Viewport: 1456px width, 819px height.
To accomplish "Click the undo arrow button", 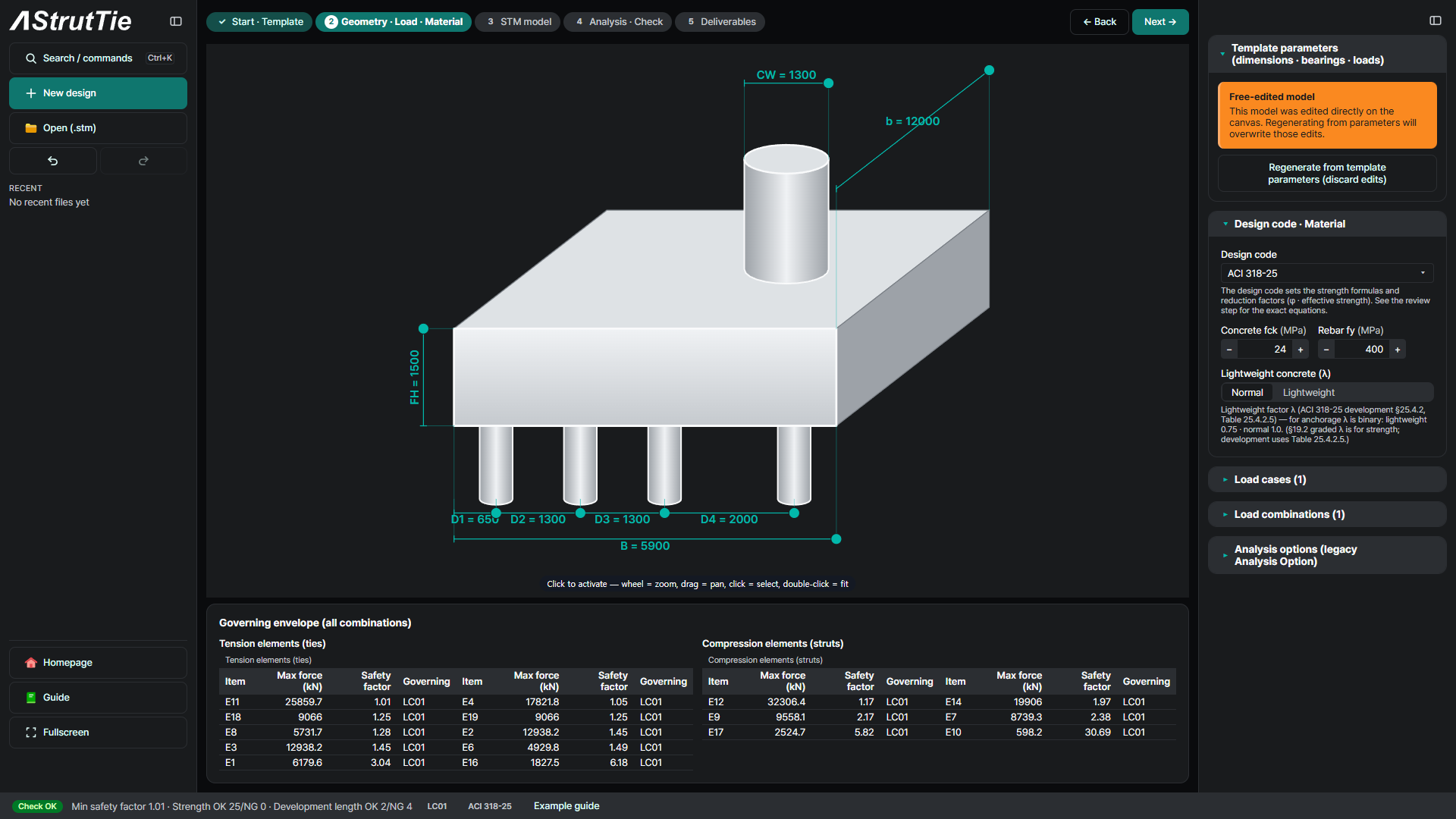I will [53, 161].
